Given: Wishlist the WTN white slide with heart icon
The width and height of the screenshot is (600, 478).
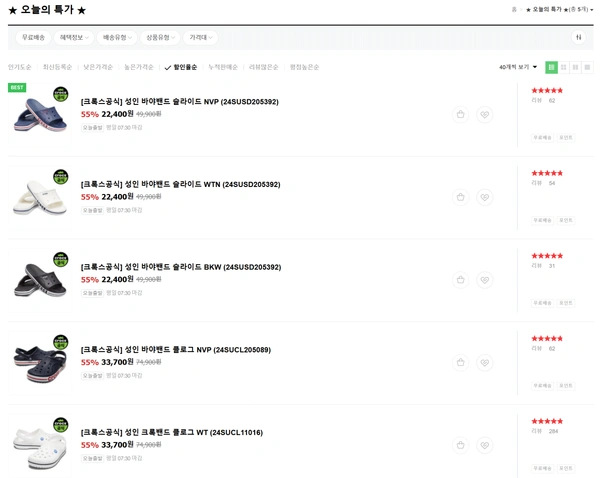Looking at the screenshot, I should tap(485, 198).
